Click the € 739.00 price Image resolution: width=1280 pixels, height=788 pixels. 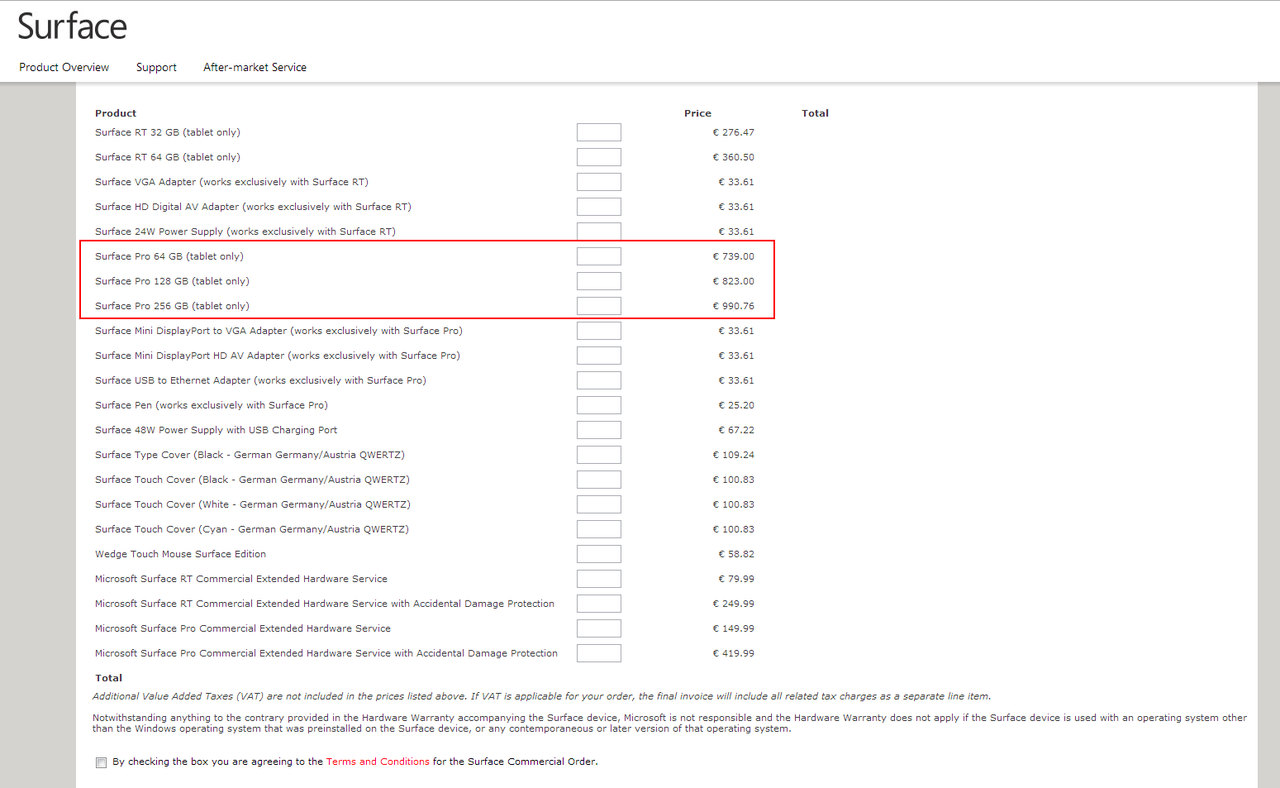click(733, 256)
